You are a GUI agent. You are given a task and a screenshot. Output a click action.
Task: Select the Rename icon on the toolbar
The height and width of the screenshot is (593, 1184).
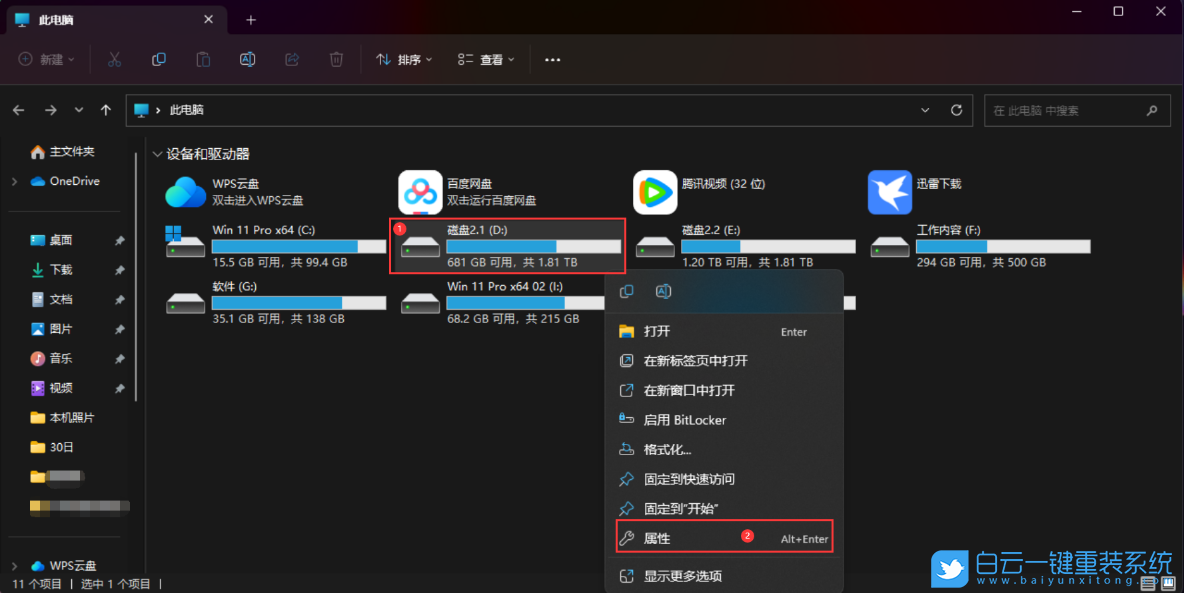pos(247,59)
